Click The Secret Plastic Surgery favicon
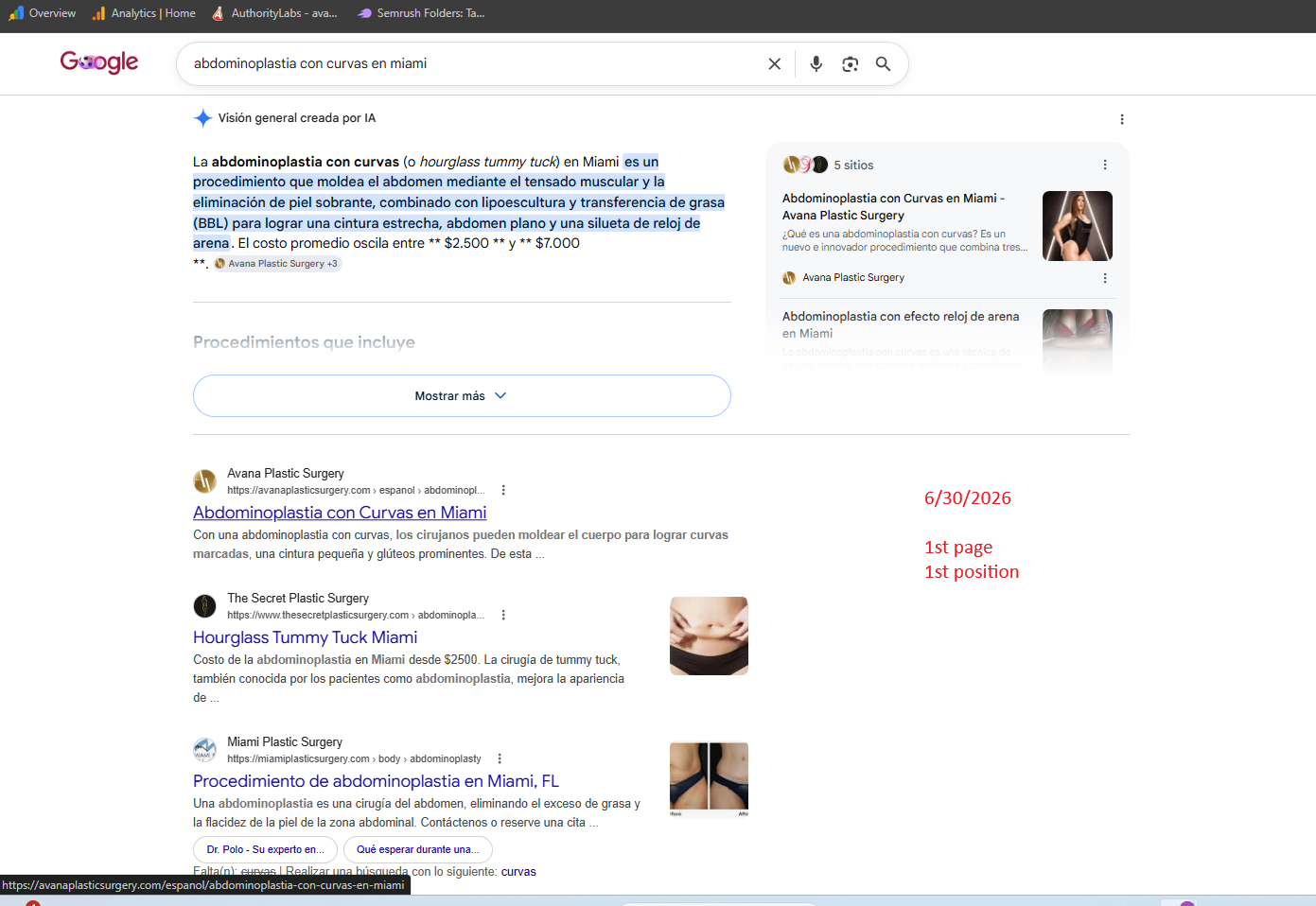This screenshot has height=906, width=1316. click(205, 606)
